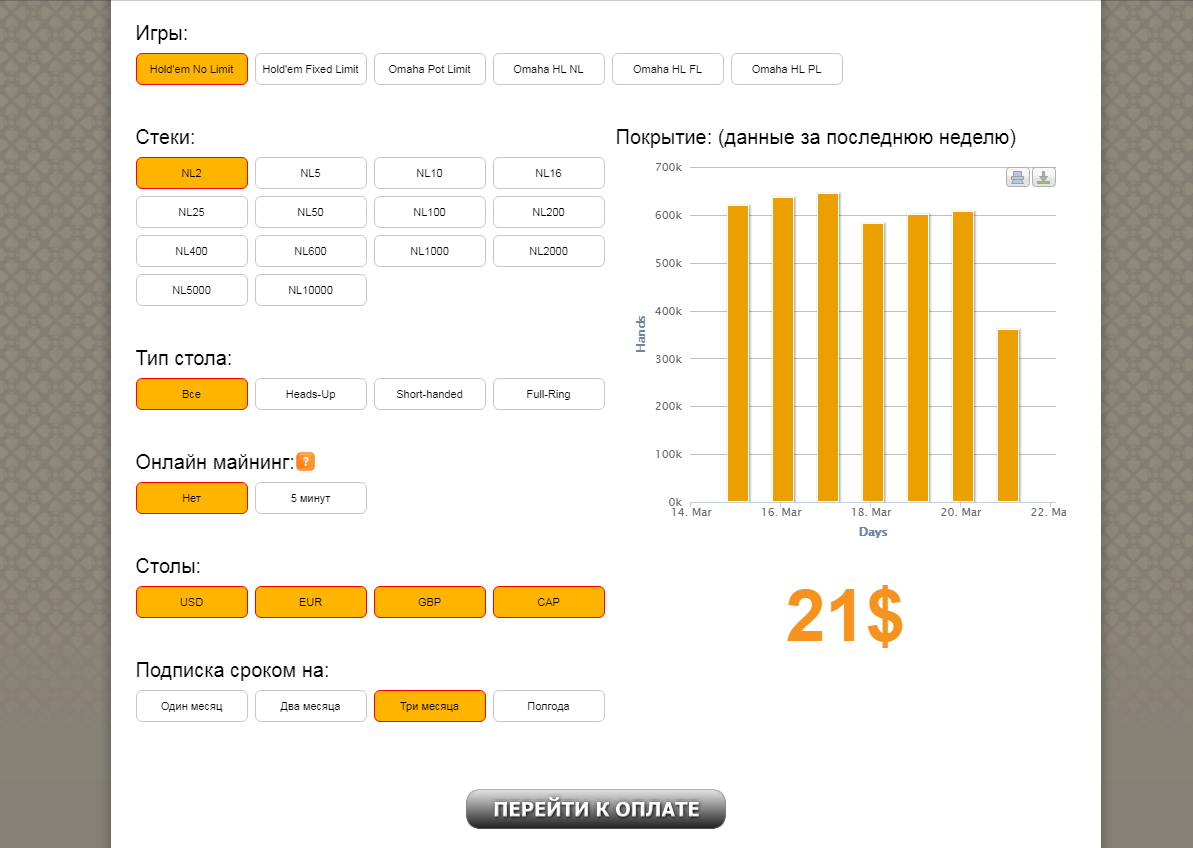This screenshot has height=848, width=1193.
Task: Choose the NL25 stake
Action: coord(192,212)
